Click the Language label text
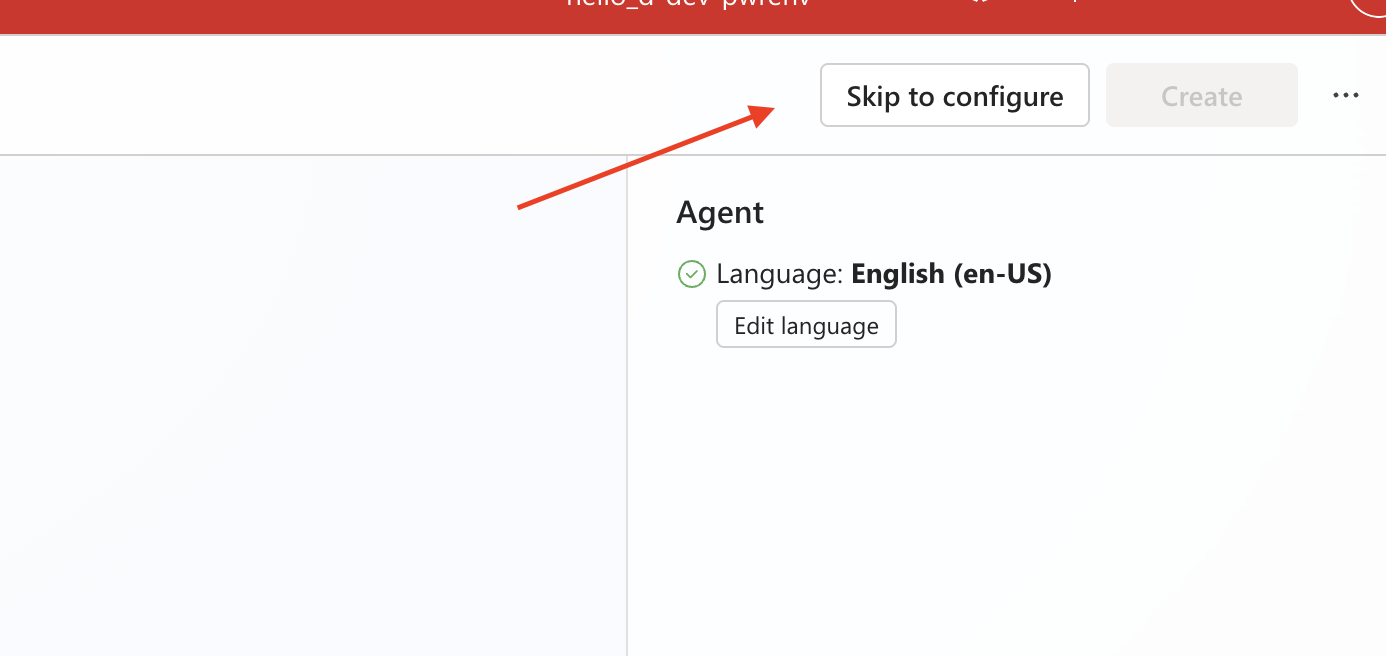The width and height of the screenshot is (1386, 656). point(780,274)
